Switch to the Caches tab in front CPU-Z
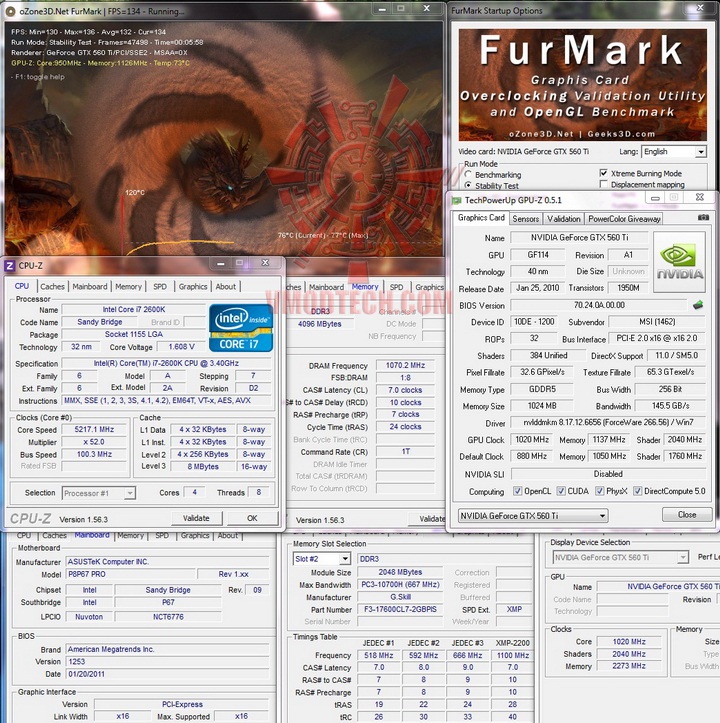Screen dimensions: 720x723 click(x=52, y=286)
